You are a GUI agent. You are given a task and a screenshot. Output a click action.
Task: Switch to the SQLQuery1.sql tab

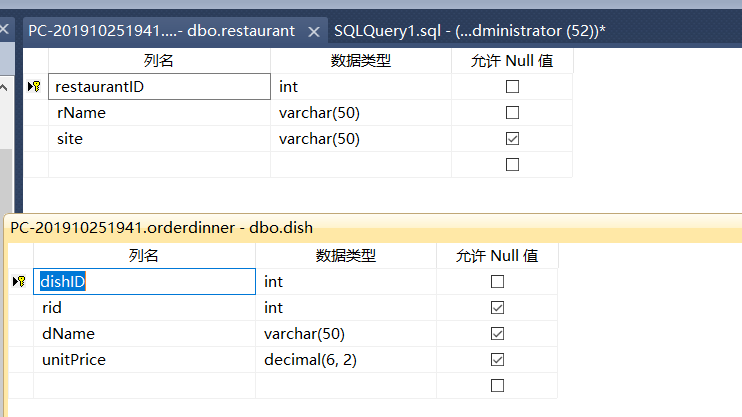(x=469, y=31)
